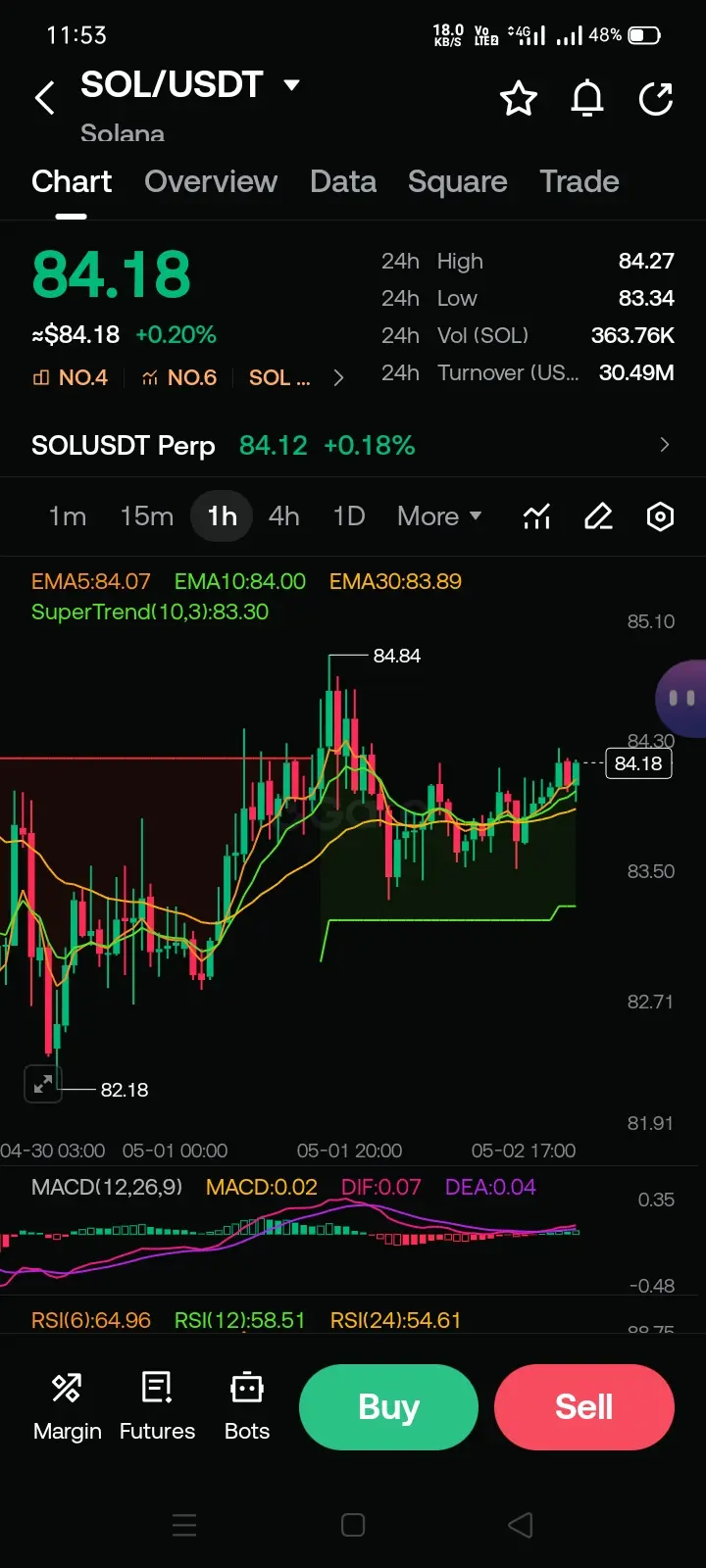The image size is (706, 1568).
Task: Tap the 82.18 low price label
Action: click(x=125, y=1090)
